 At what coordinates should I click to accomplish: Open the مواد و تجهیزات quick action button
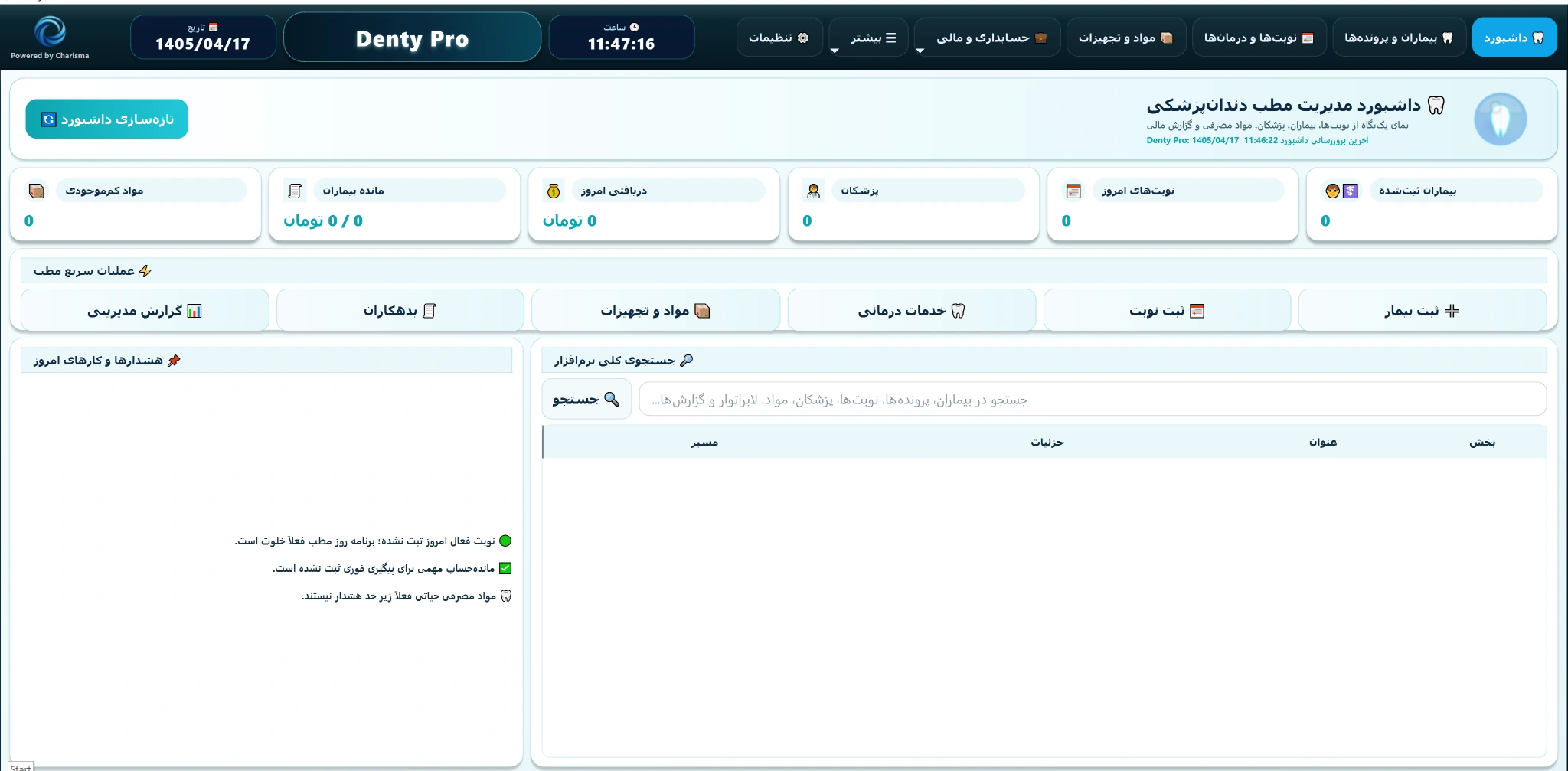pos(655,310)
